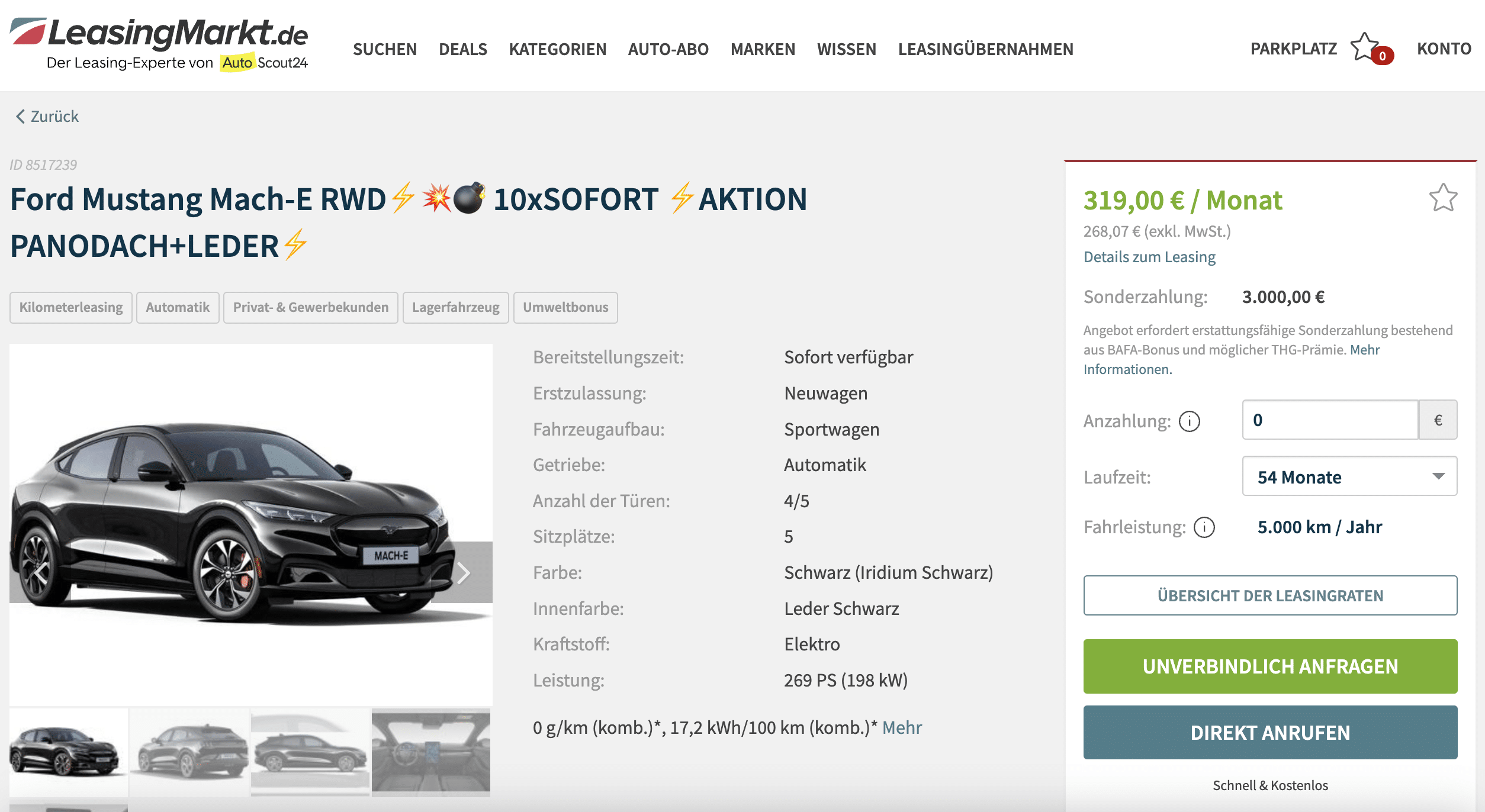Open the main Mustang Mach-E photo
Viewport: 1485px width, 812px height.
point(251,524)
